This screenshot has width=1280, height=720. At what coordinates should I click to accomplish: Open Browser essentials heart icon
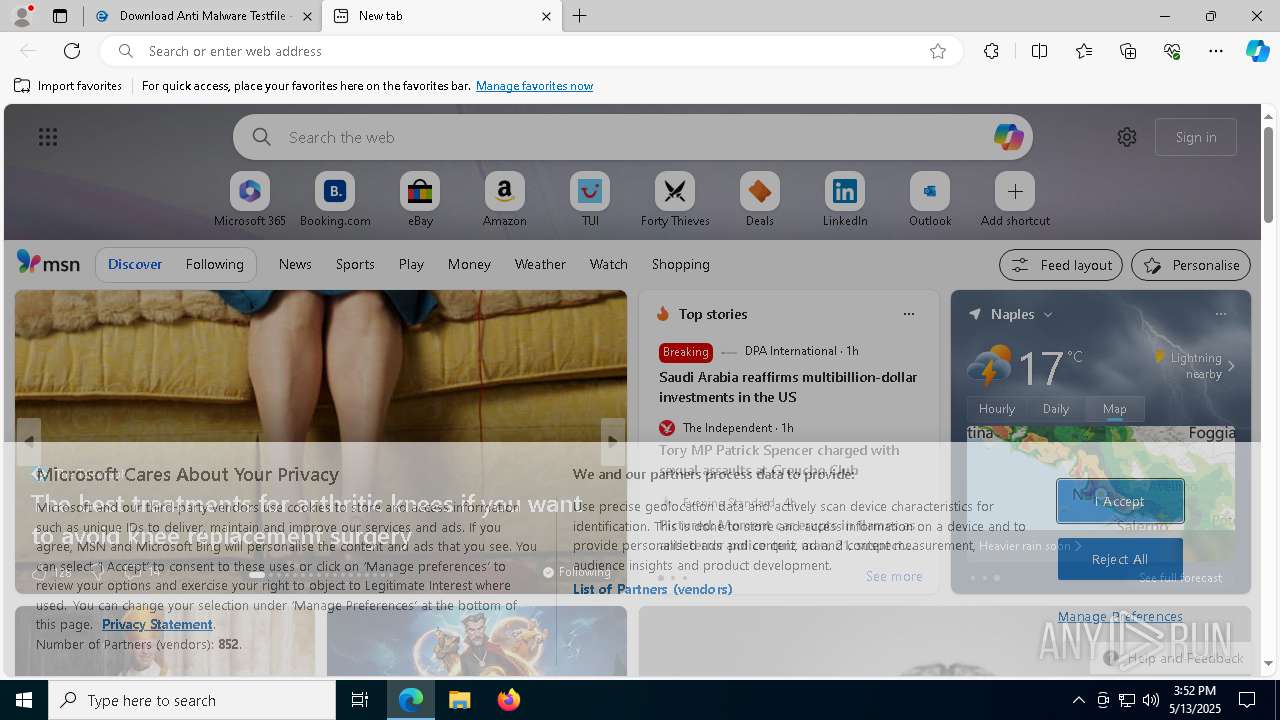click(1172, 51)
